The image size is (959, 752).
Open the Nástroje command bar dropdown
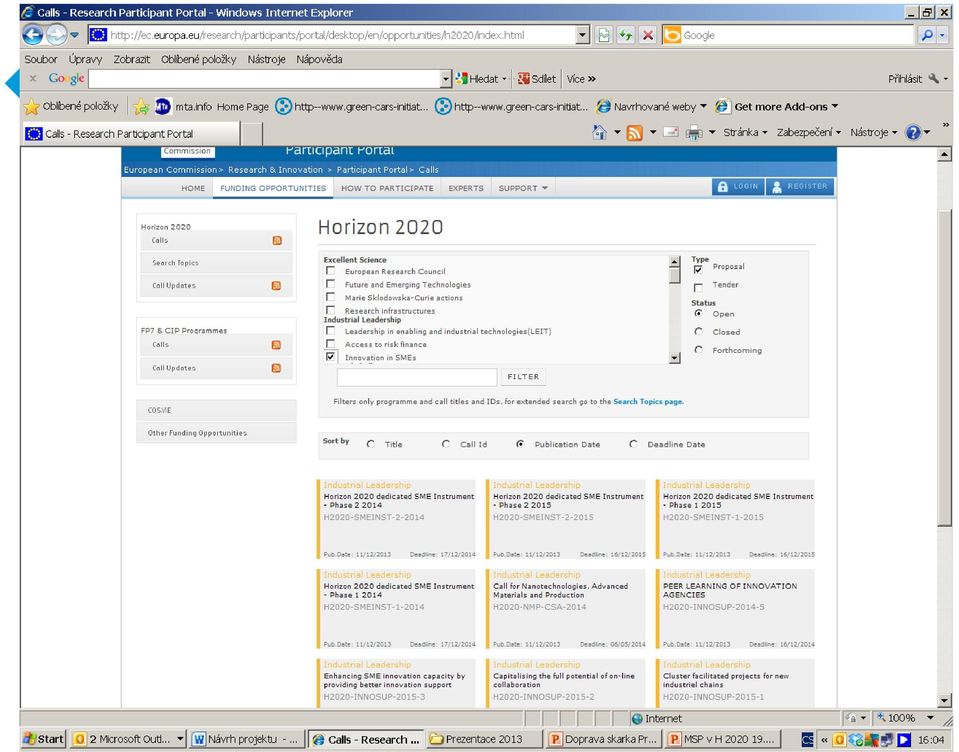tap(873, 132)
